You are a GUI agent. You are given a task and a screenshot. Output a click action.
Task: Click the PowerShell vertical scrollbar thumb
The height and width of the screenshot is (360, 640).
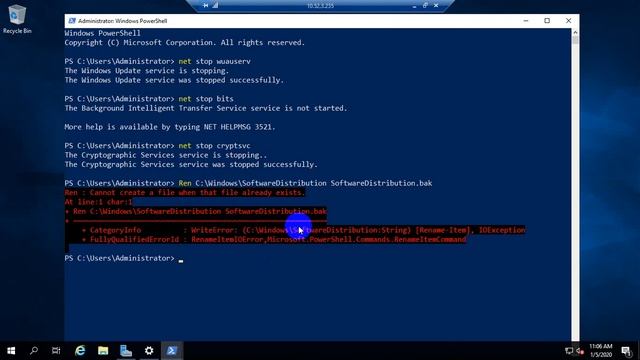[575, 40]
